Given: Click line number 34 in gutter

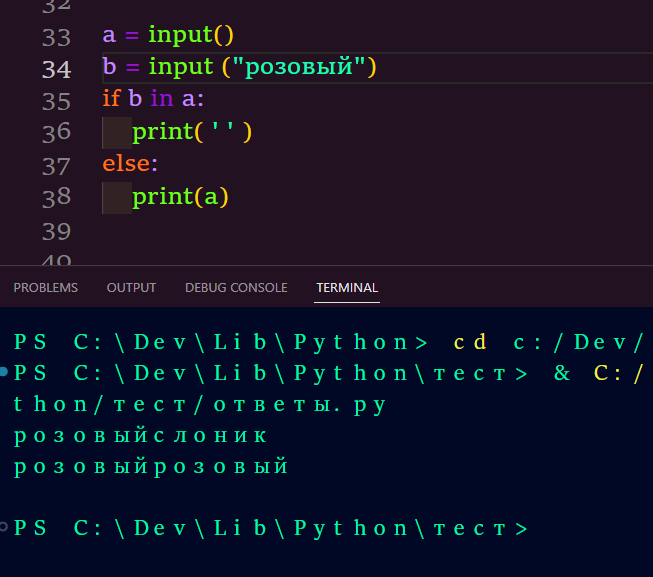Looking at the screenshot, I should 56,70.
